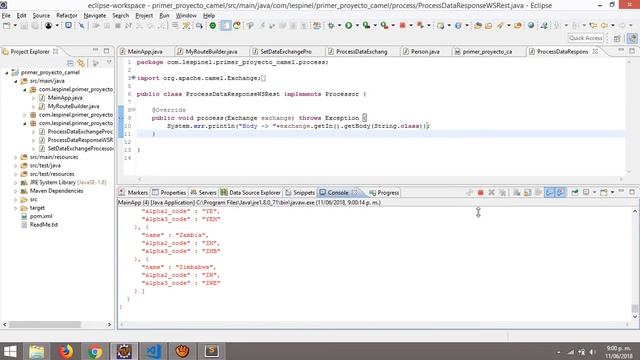This screenshot has height=360, width=640.
Task: Run the application with green Run button
Action: [x=349, y=25]
